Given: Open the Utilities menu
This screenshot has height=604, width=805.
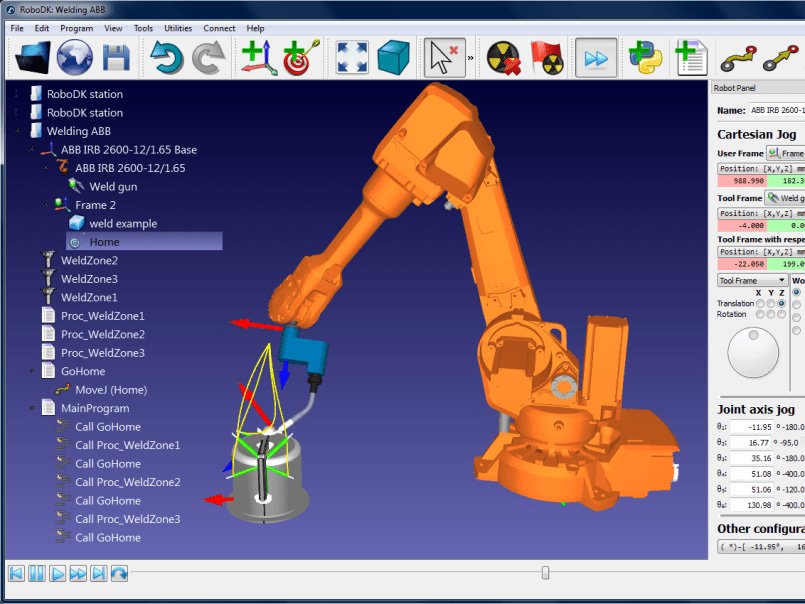Looking at the screenshot, I should (x=178, y=28).
